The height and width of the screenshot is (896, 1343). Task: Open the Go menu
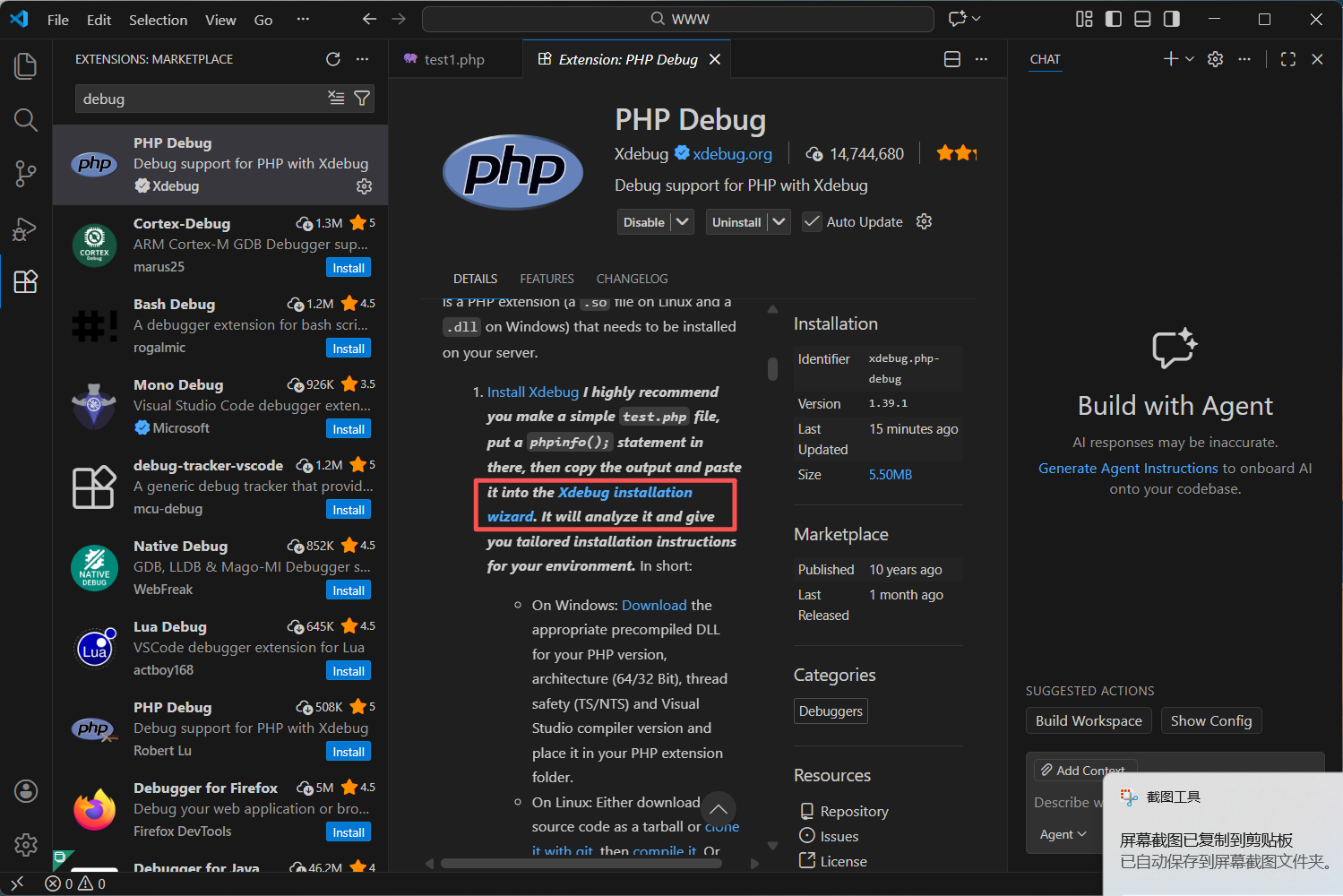coord(263,20)
